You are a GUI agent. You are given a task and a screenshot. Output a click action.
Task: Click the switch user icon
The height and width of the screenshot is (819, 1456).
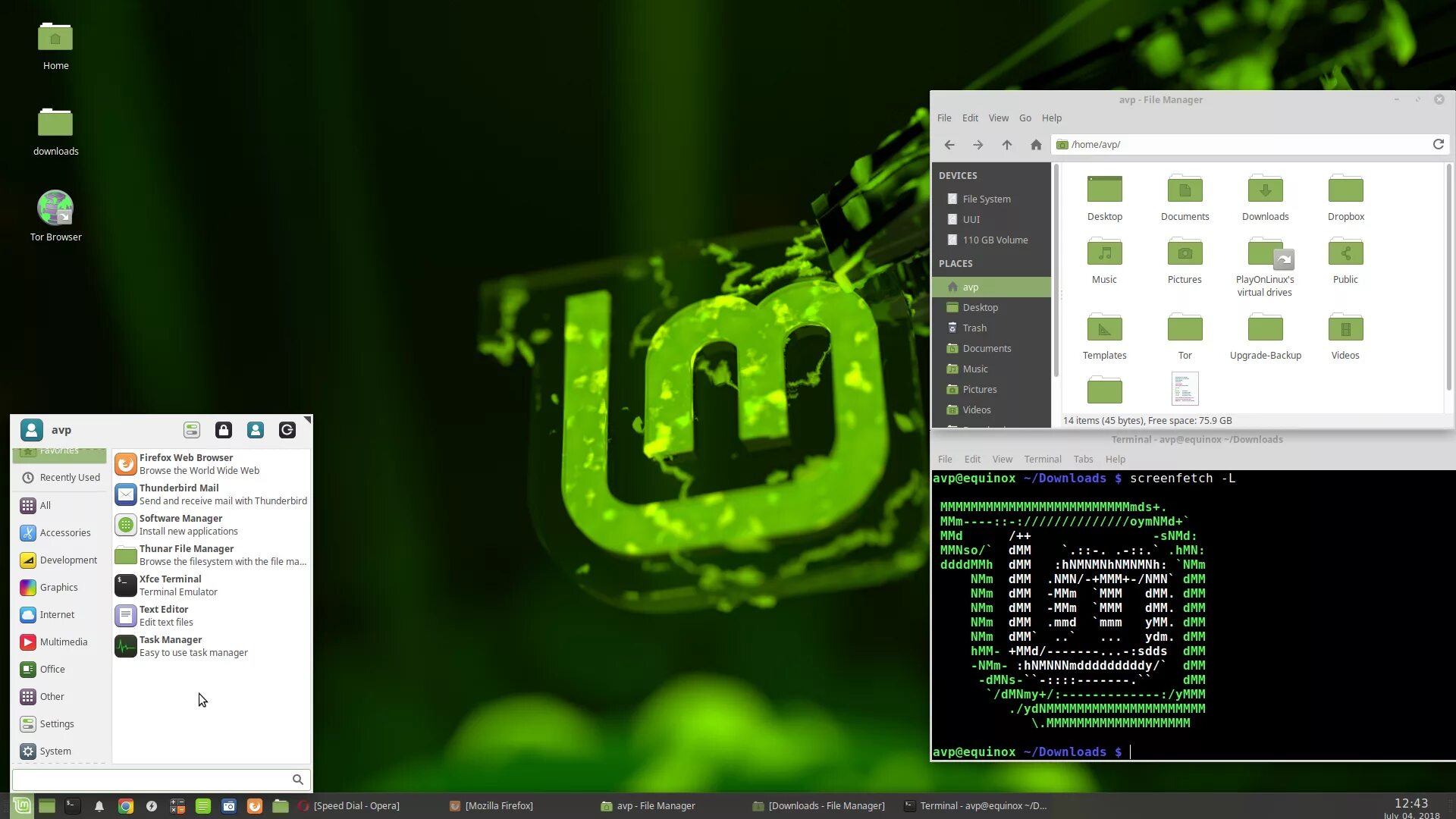256,430
